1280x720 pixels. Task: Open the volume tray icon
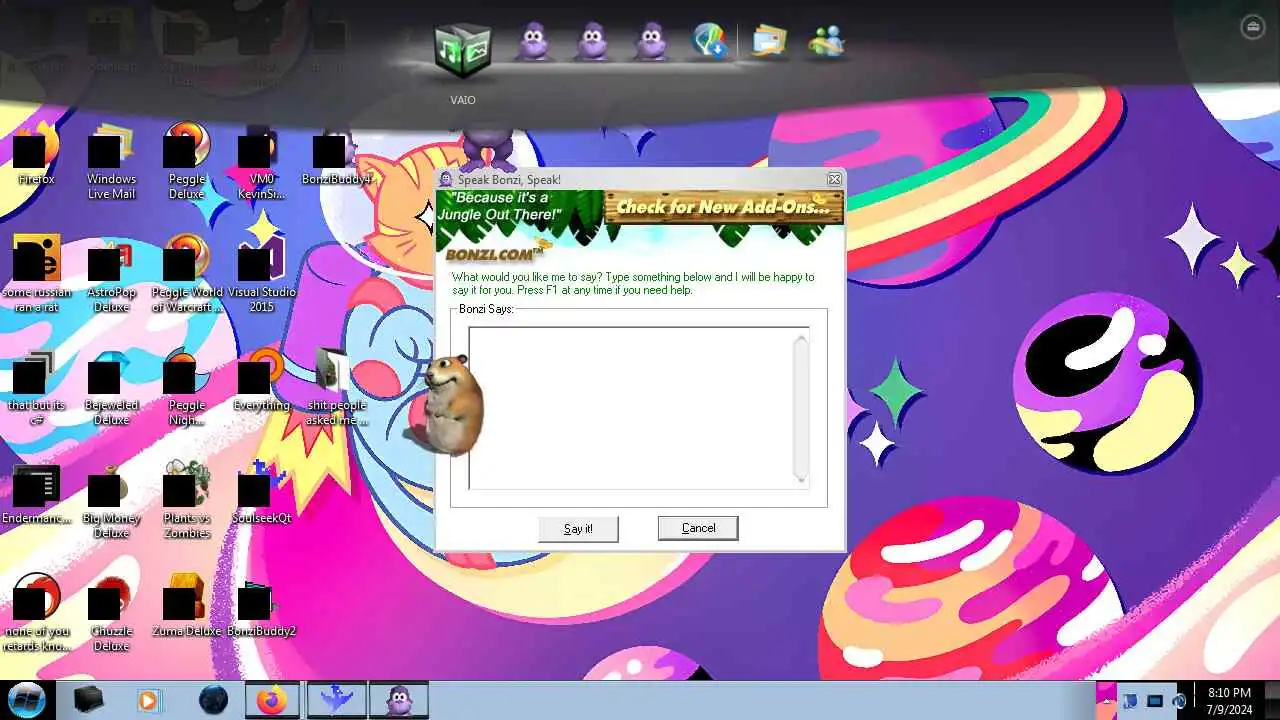tap(1178, 701)
